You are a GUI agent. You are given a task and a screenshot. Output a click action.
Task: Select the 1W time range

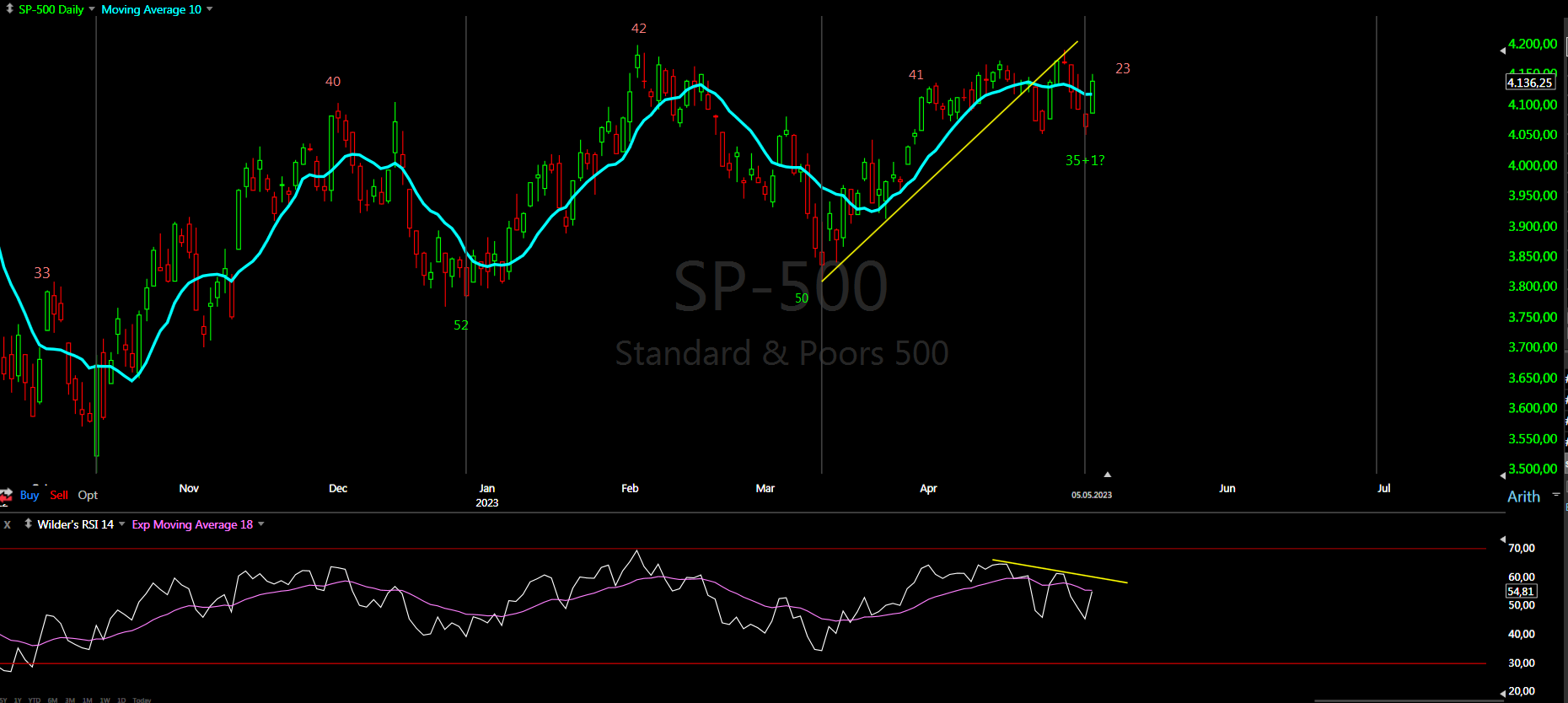click(105, 700)
